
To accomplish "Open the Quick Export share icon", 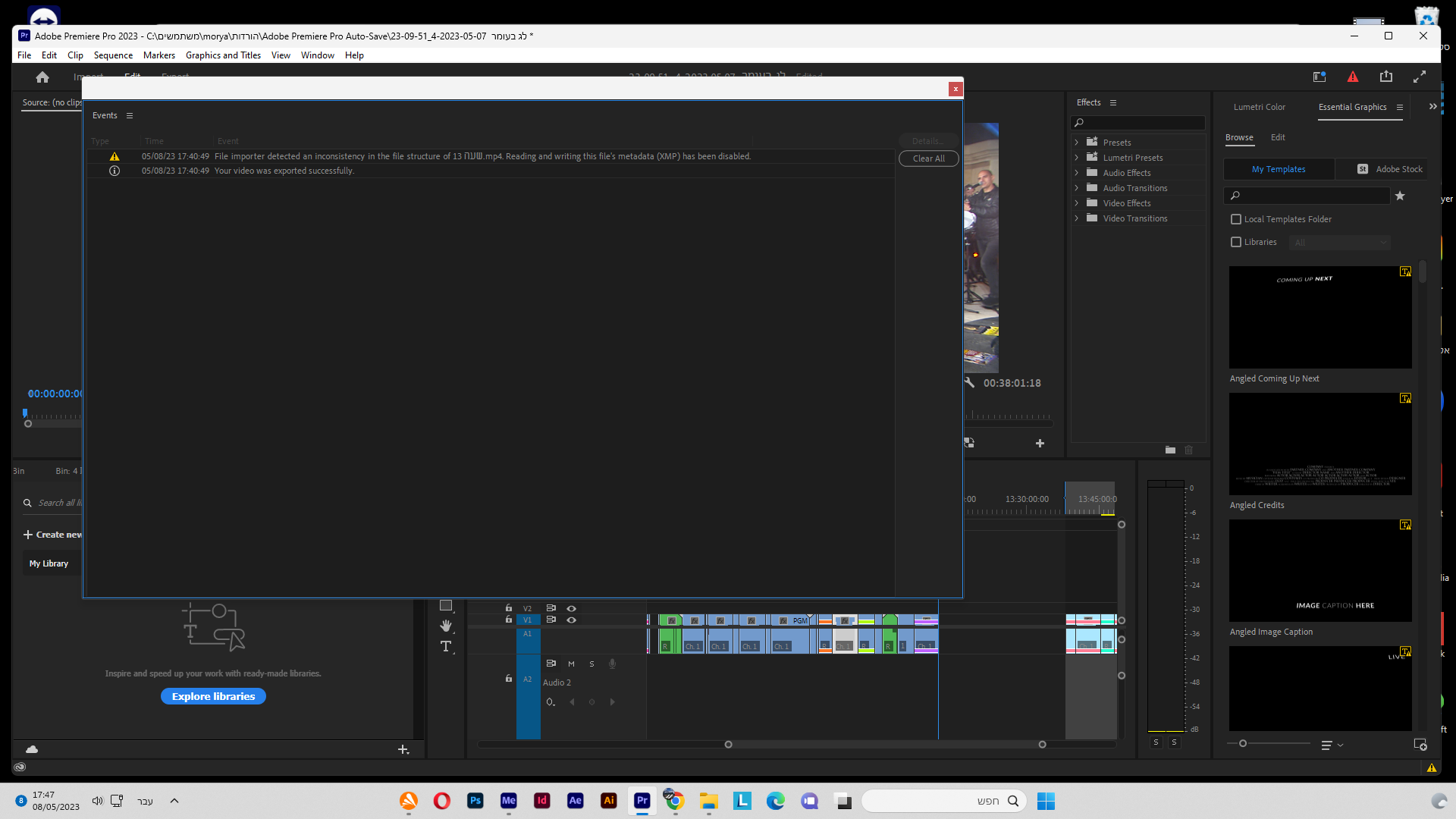I will 1386,77.
